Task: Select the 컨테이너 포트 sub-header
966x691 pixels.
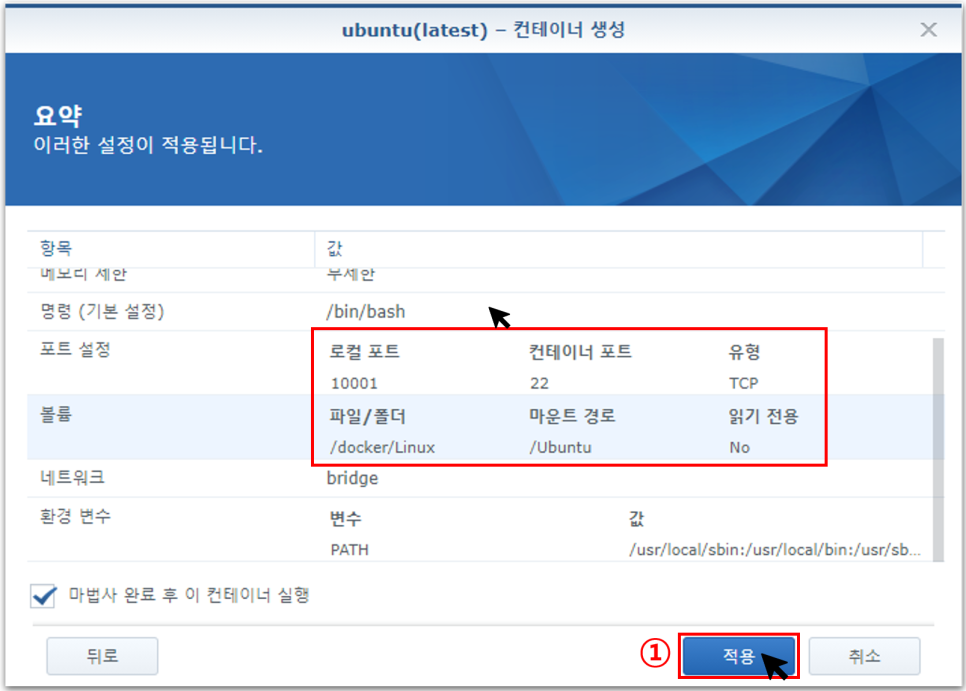Action: click(580, 352)
